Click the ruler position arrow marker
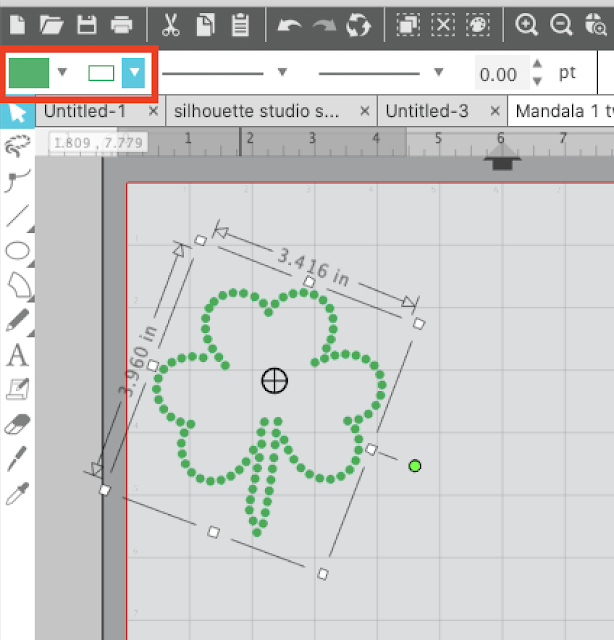Viewport: 614px width, 640px height. 502,157
